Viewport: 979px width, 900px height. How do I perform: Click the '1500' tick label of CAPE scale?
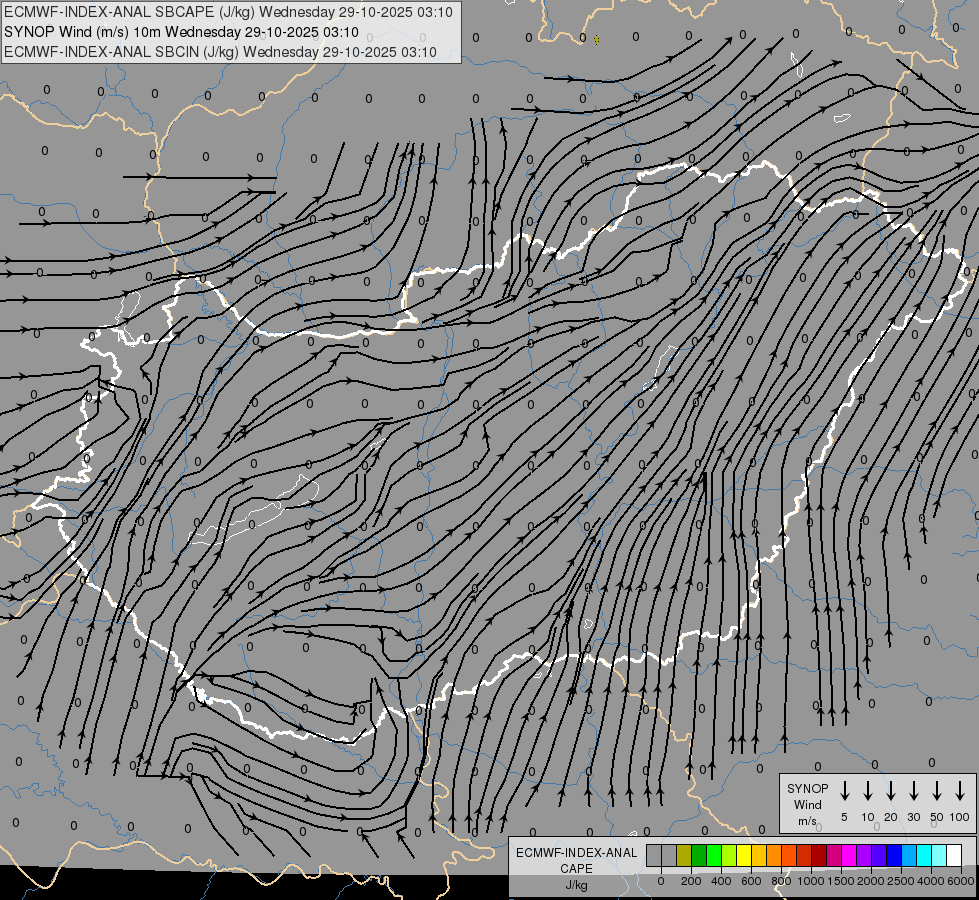(841, 881)
